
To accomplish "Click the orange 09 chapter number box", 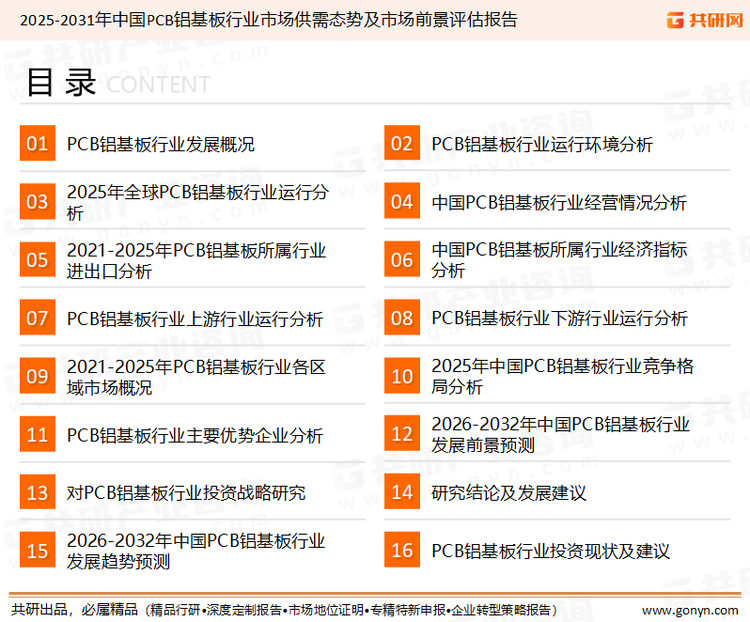I will pyautogui.click(x=37, y=376).
